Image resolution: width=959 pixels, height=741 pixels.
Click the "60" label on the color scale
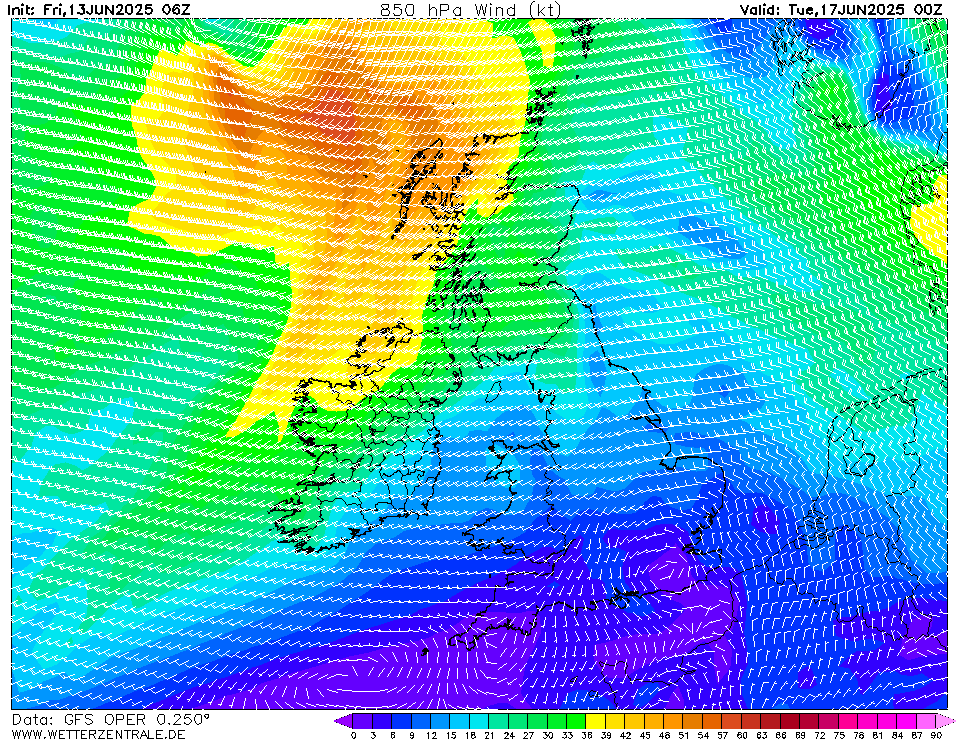coord(742,735)
